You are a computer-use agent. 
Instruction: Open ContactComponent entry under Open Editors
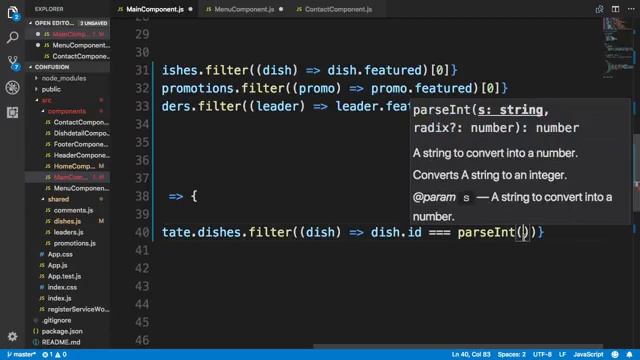point(68,56)
